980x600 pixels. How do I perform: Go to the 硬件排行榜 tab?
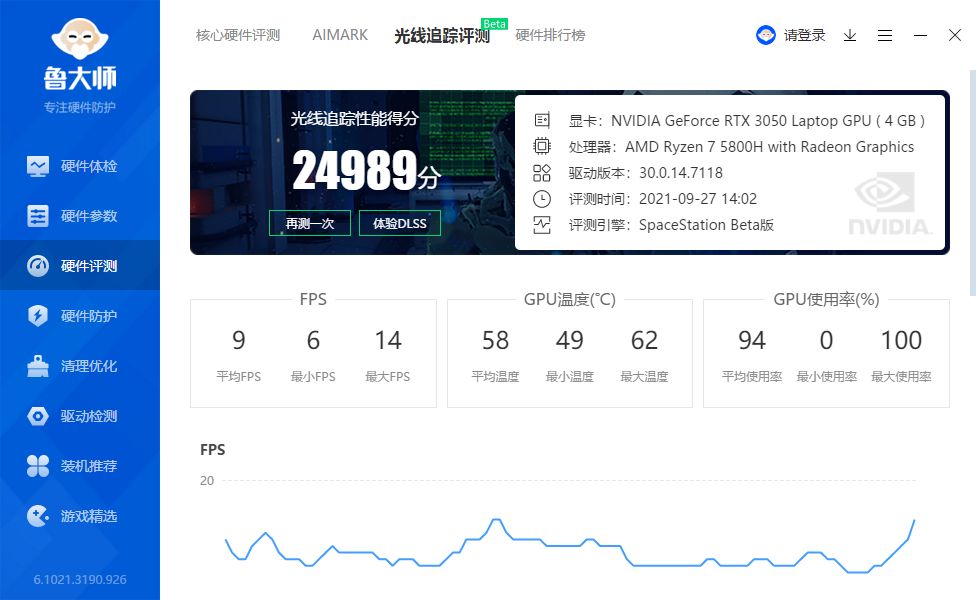point(550,35)
